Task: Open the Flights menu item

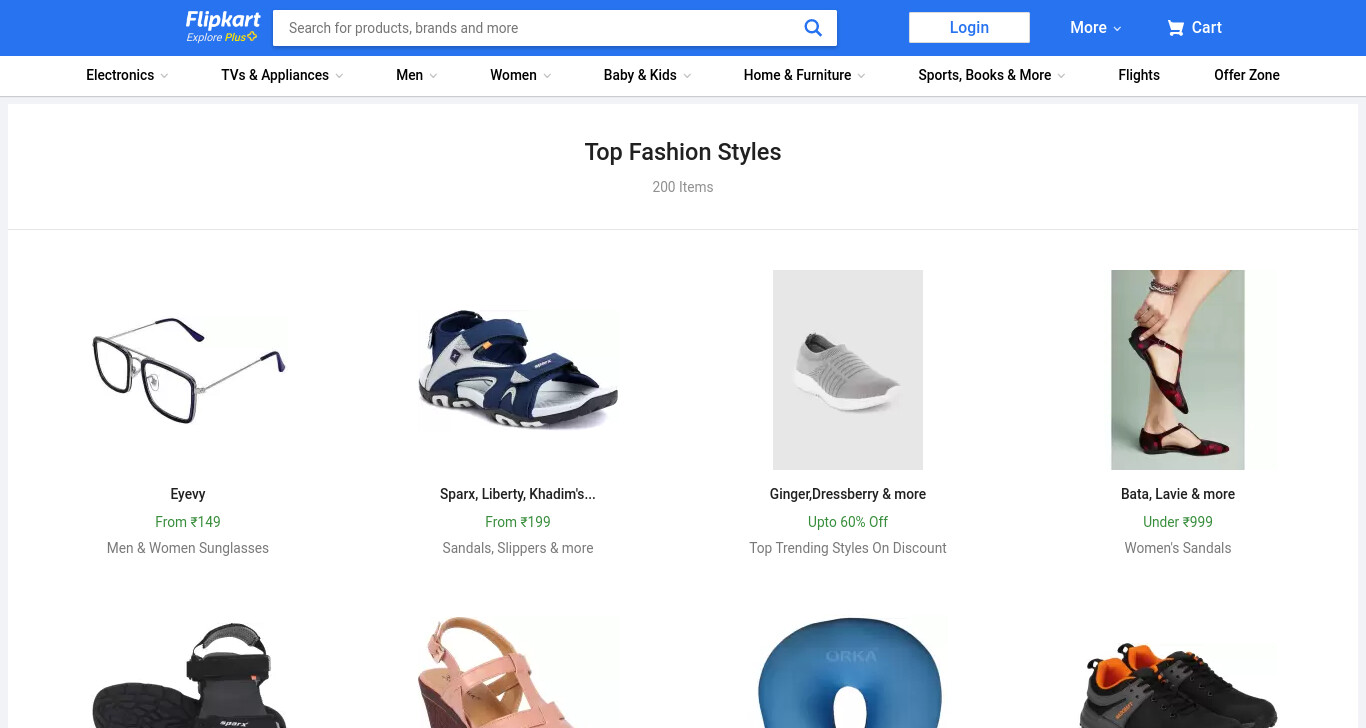Action: 1139,75
